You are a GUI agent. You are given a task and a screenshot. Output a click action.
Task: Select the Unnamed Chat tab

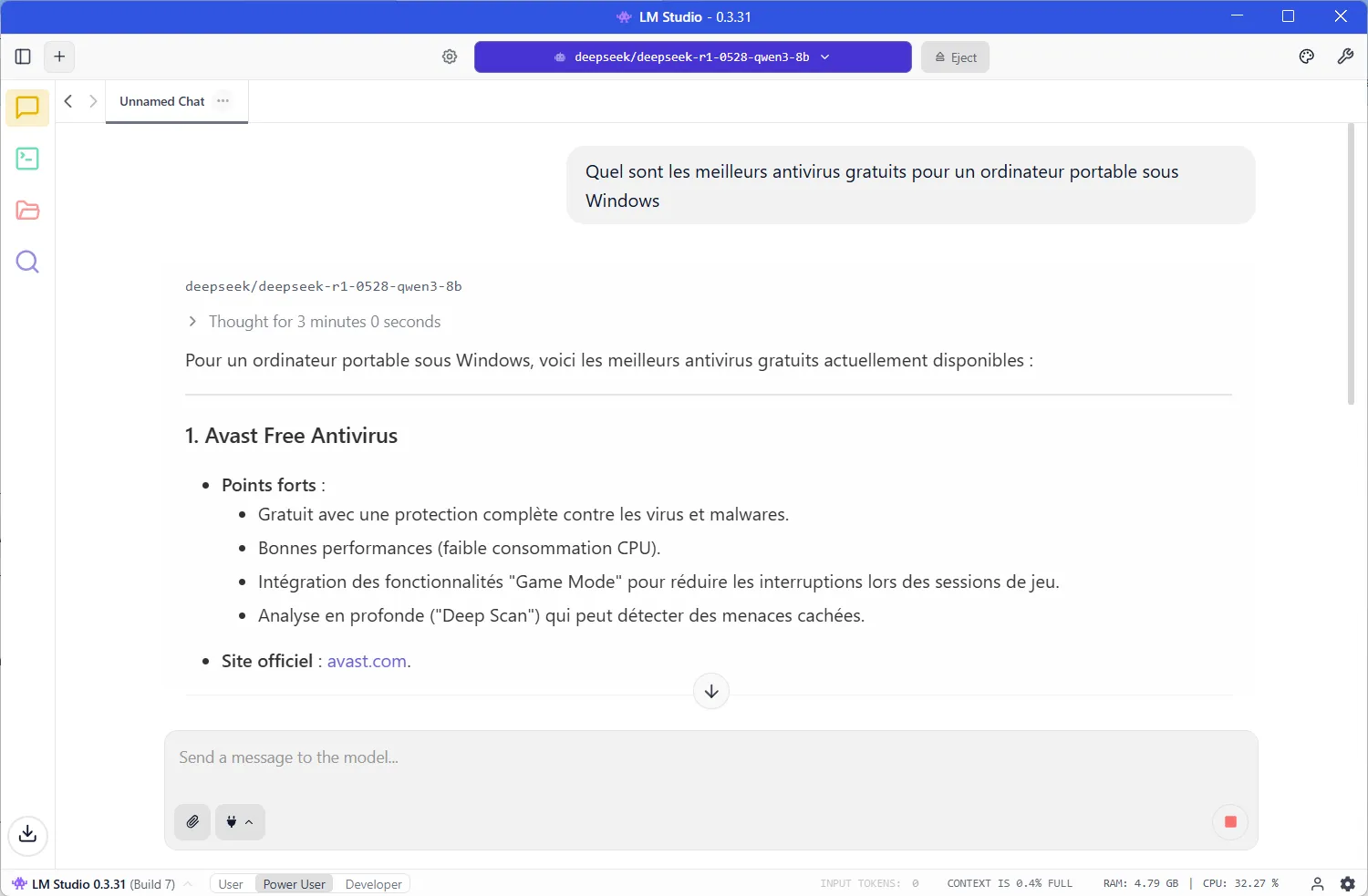[162, 101]
